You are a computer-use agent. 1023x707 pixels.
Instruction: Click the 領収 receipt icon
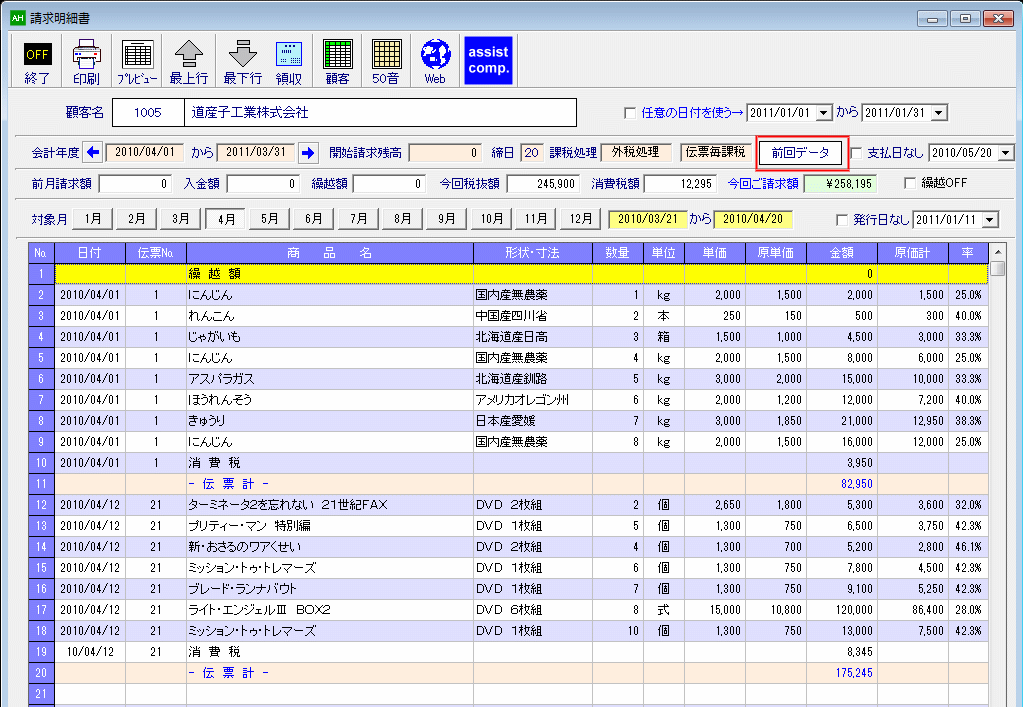pos(289,59)
